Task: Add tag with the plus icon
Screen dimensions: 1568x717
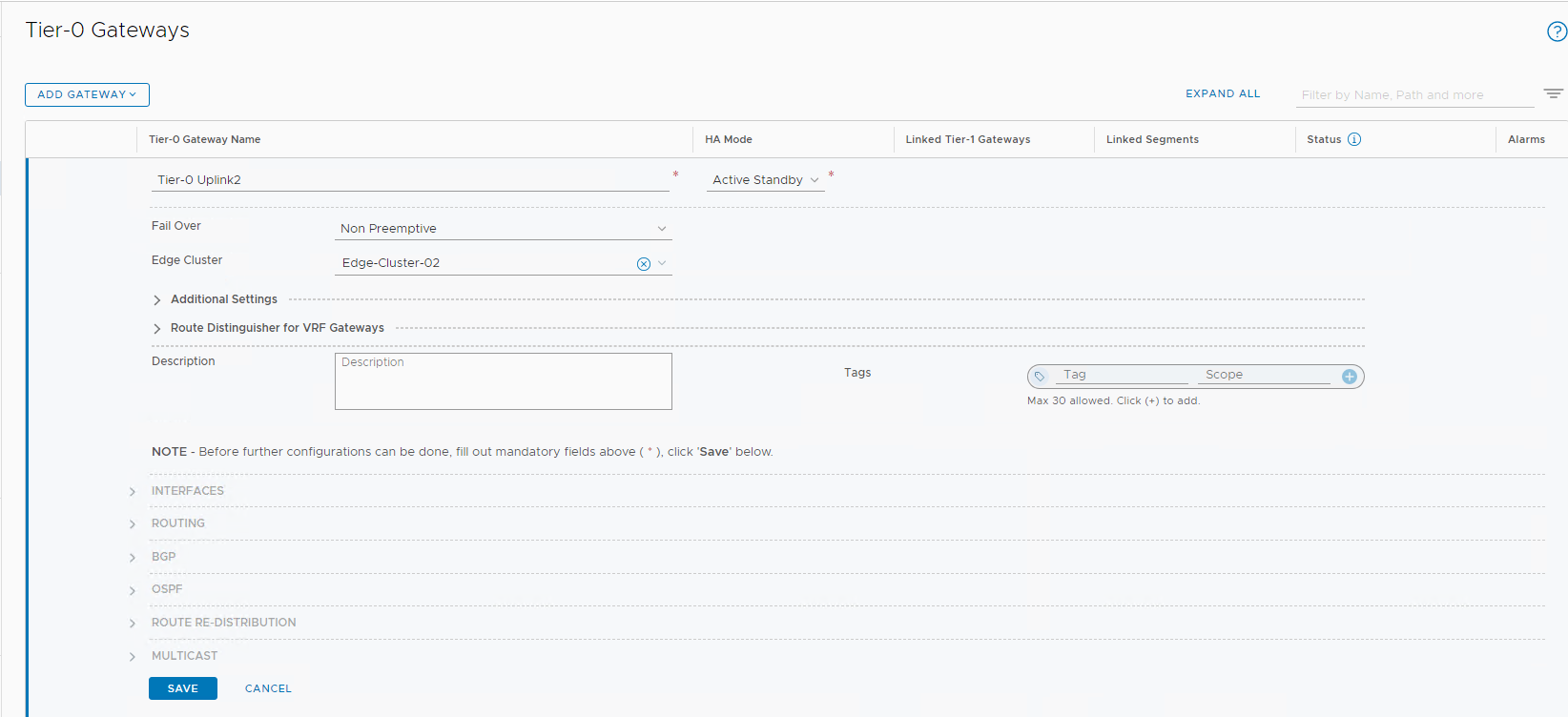Action: (x=1350, y=377)
